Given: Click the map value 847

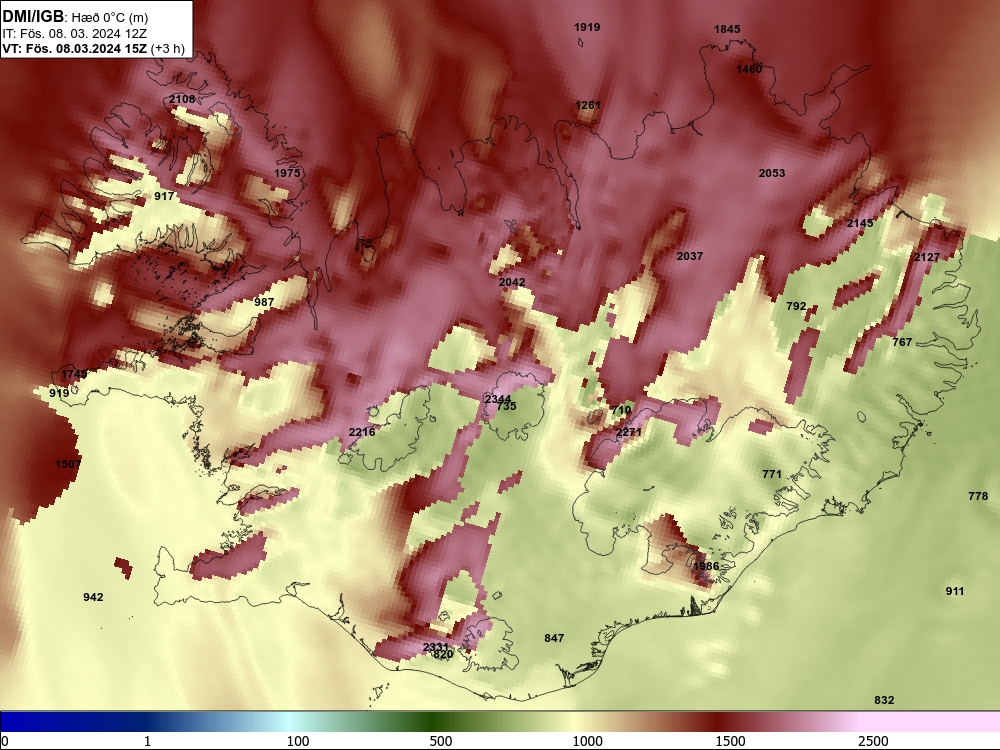Looking at the screenshot, I should tap(554, 638).
